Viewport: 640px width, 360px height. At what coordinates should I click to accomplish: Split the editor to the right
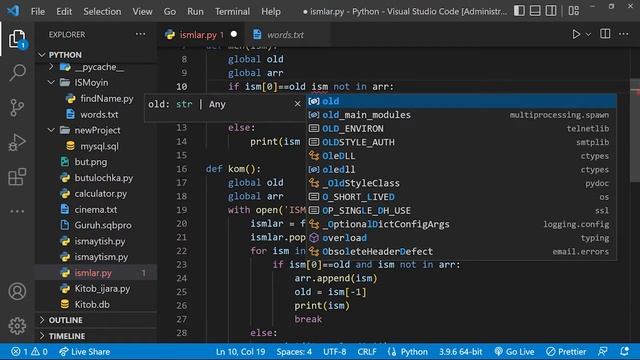pos(605,34)
